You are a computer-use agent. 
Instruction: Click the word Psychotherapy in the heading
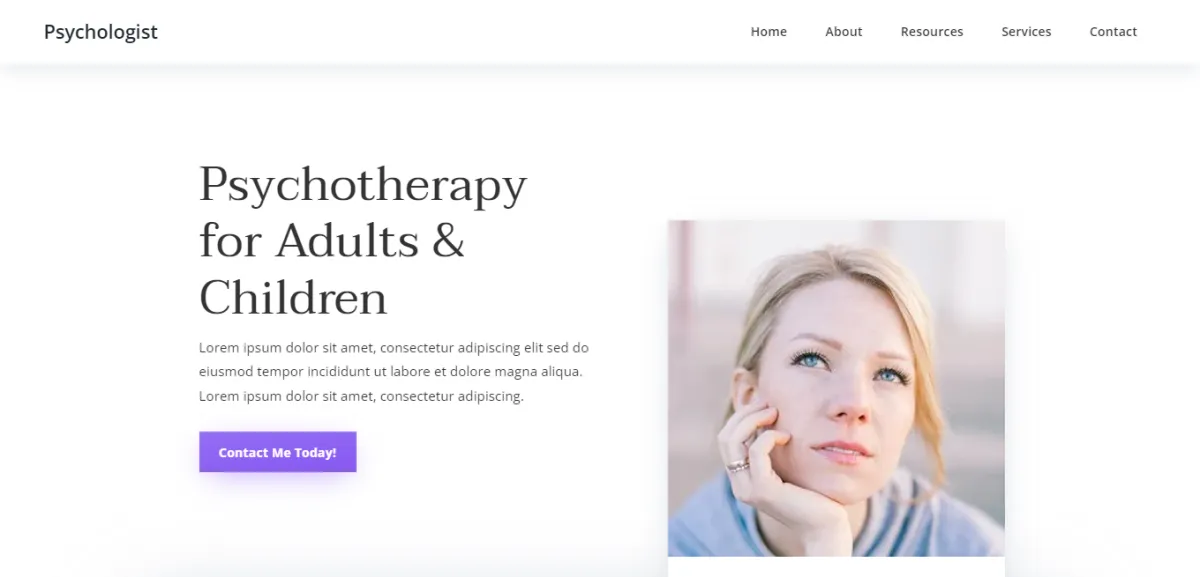click(x=362, y=186)
